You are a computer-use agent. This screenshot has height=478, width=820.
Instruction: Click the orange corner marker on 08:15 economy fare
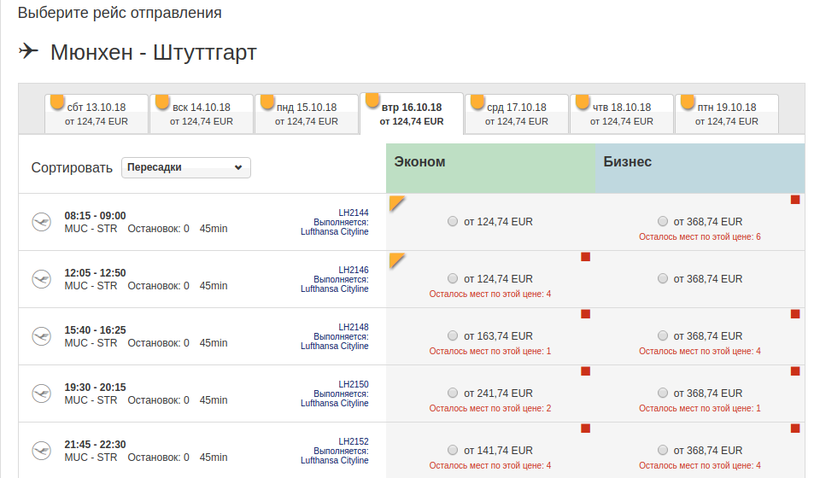click(x=396, y=203)
